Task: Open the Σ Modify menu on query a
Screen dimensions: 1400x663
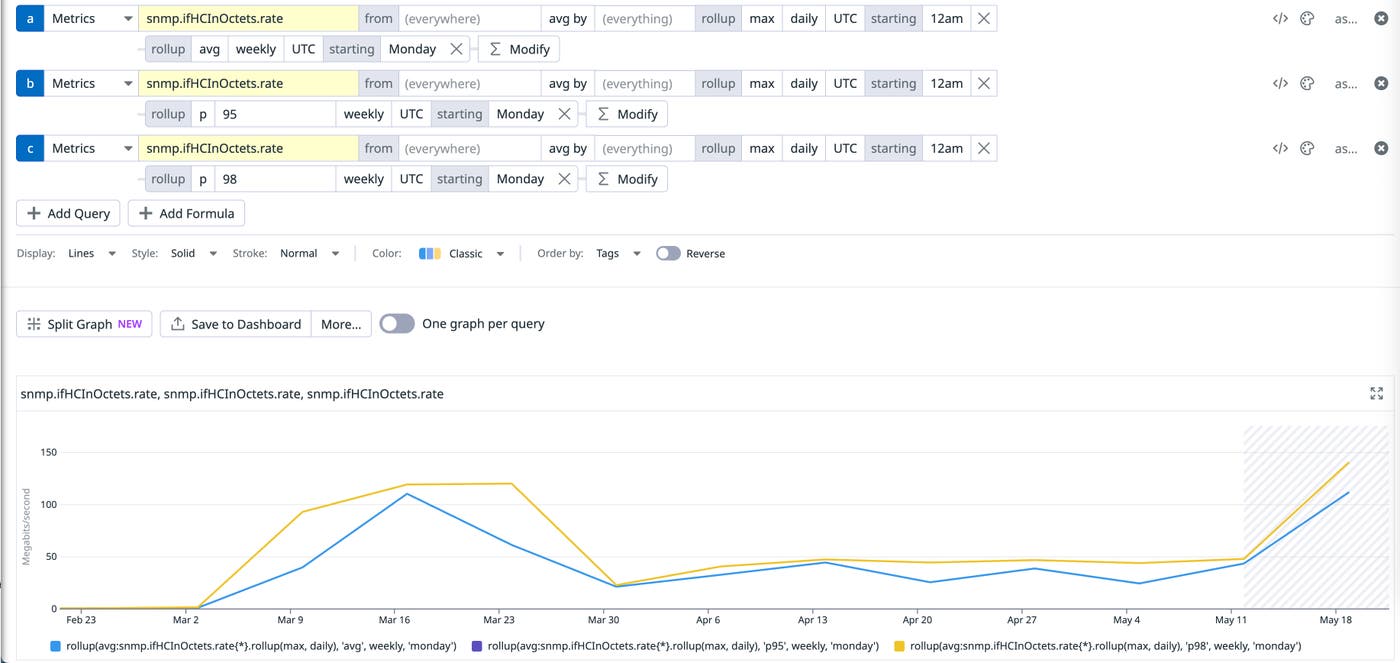Action: [518, 48]
